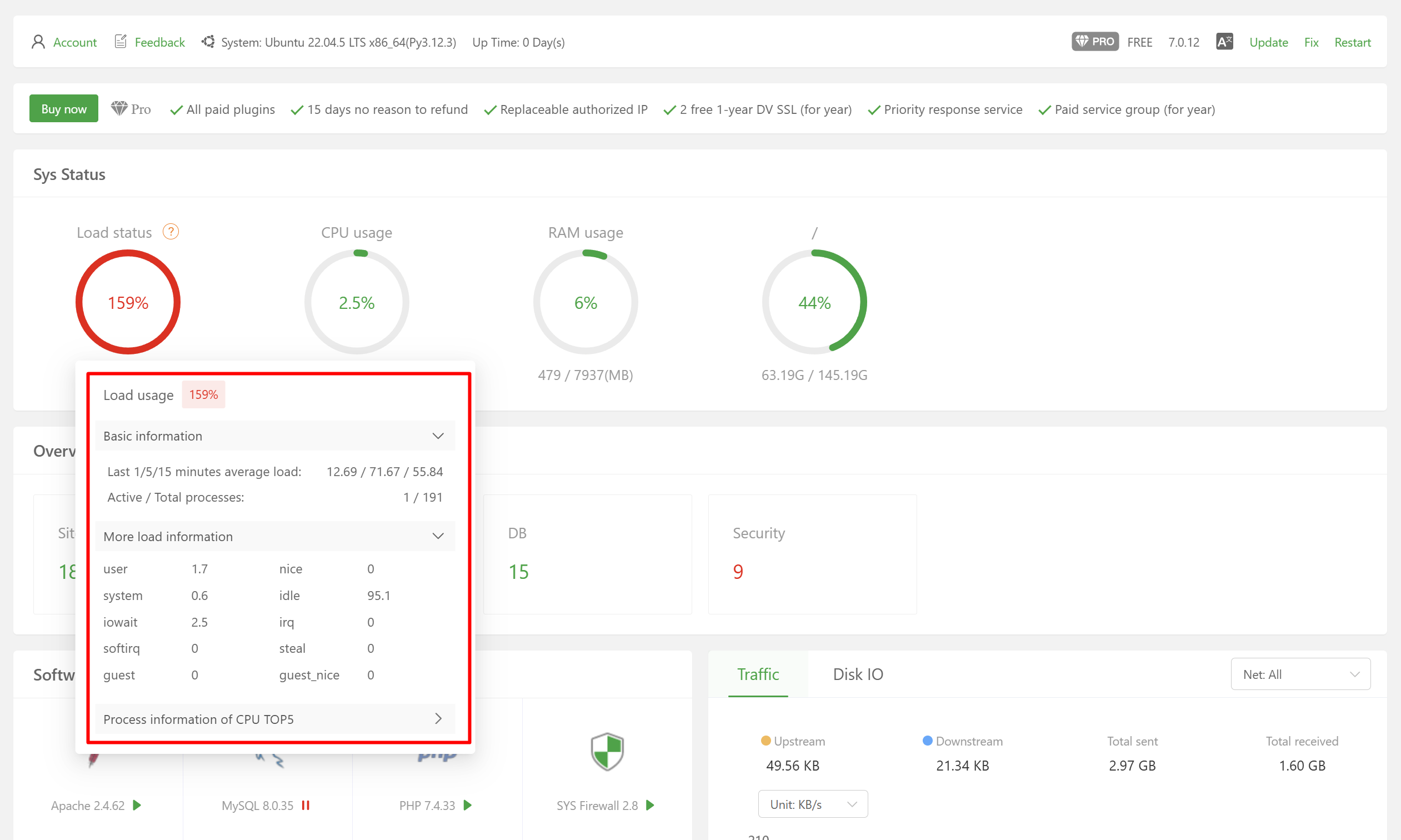The image size is (1401, 840).
Task: Click the language translate icon
Action: (1224, 42)
